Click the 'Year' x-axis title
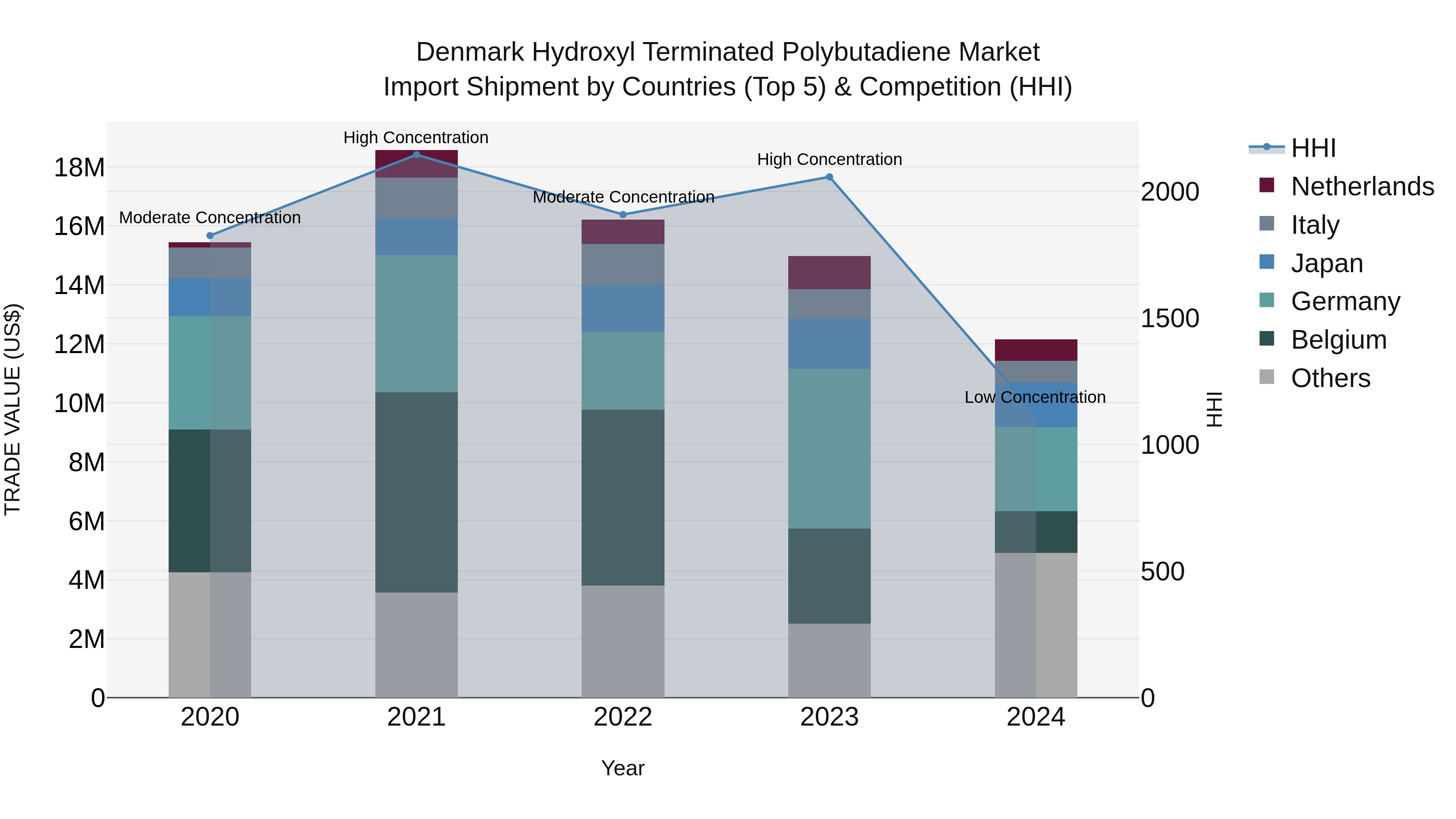This screenshot has width=1456, height=819. tap(623, 768)
